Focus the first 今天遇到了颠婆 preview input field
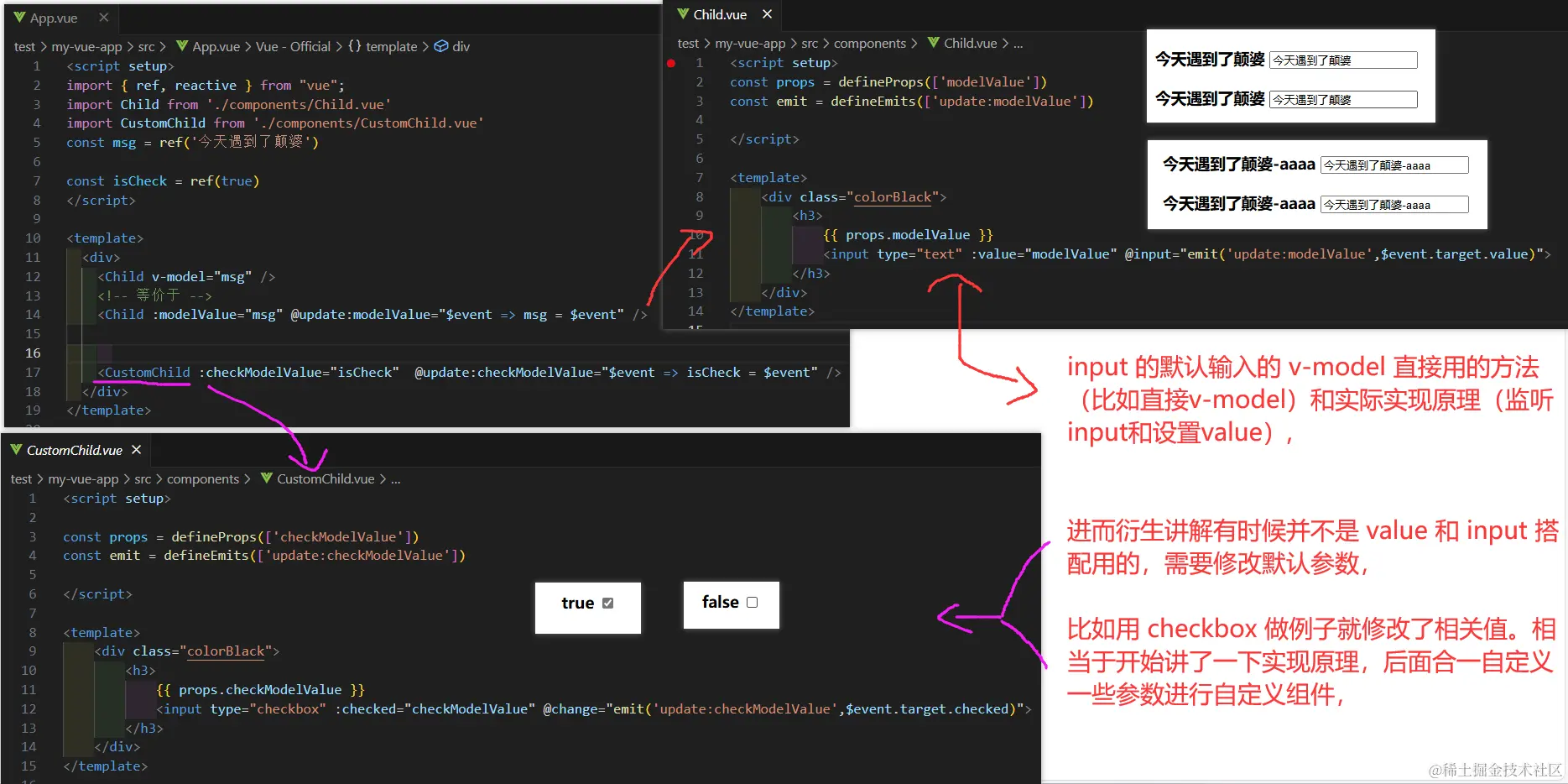 click(1343, 60)
